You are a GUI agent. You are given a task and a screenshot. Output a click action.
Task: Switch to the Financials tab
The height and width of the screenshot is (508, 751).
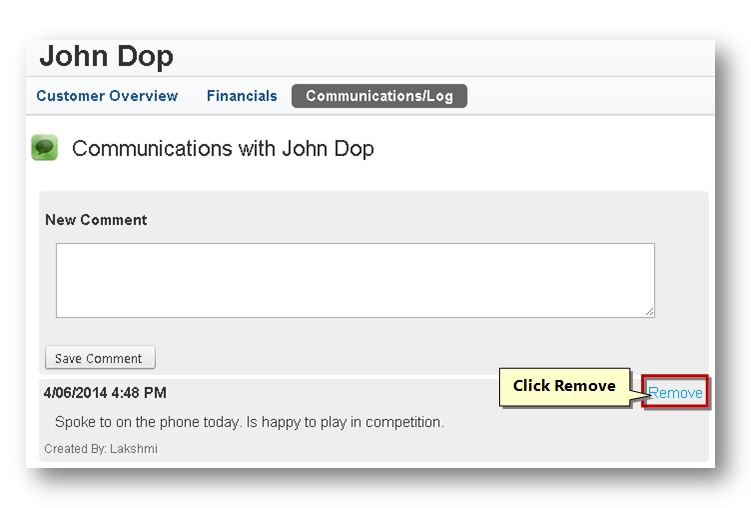(242, 96)
